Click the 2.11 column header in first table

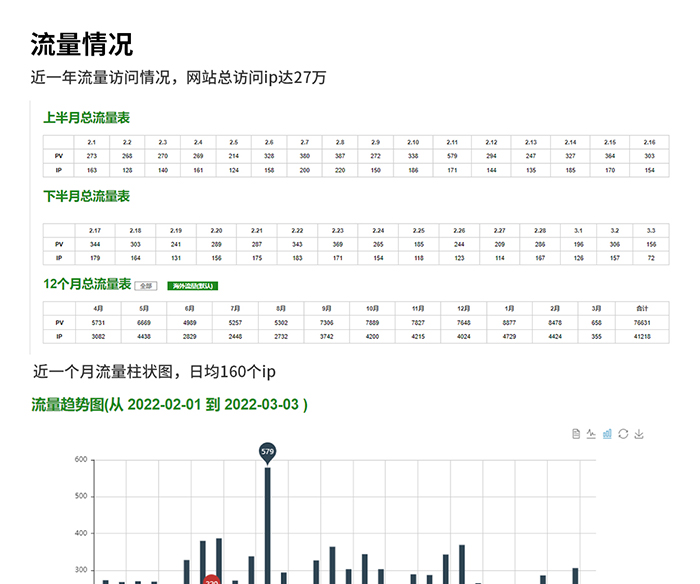[452, 142]
